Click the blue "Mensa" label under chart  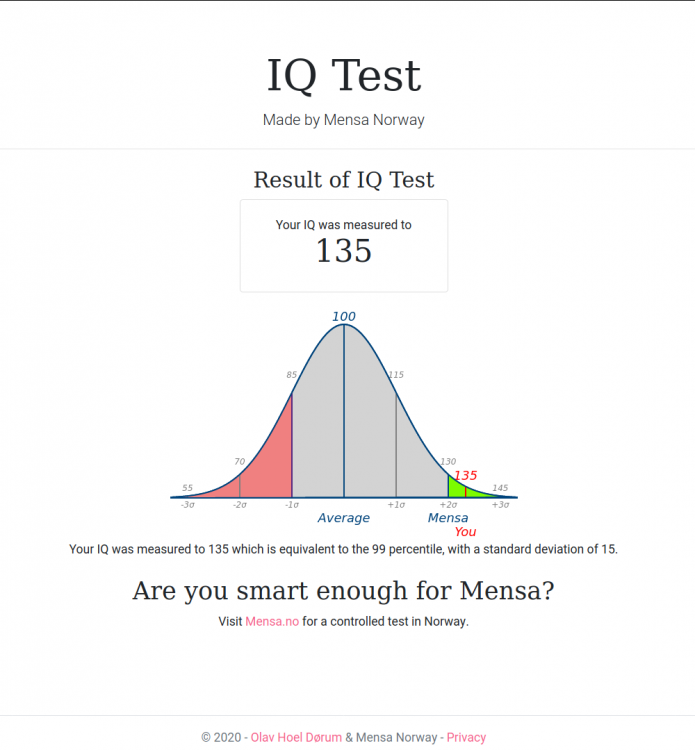[448, 518]
